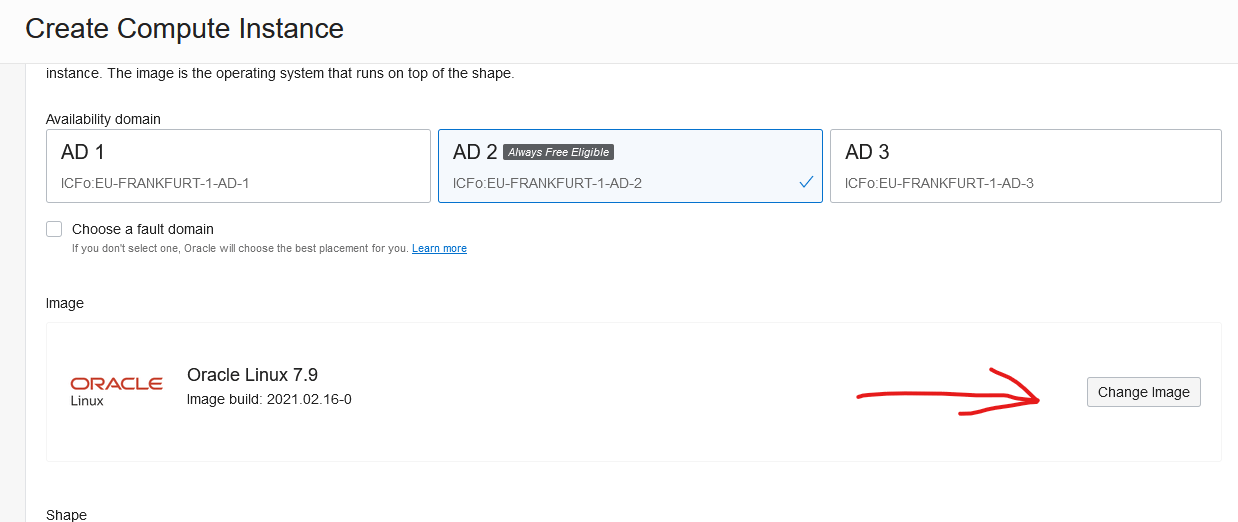Open the Learn more link
Image resolution: width=1238 pixels, height=522 pixels.
(439, 248)
